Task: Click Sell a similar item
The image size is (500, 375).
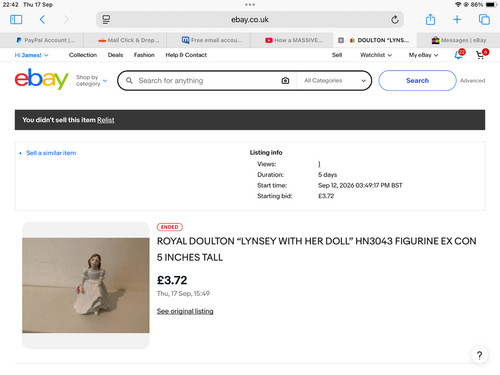Action: coord(51,153)
